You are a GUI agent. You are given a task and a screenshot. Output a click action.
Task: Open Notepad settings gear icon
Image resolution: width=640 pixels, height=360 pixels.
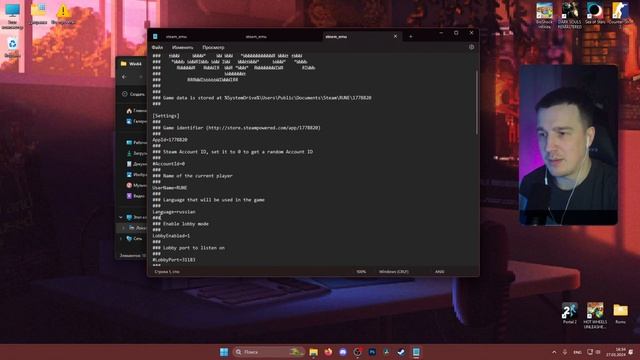(471, 47)
